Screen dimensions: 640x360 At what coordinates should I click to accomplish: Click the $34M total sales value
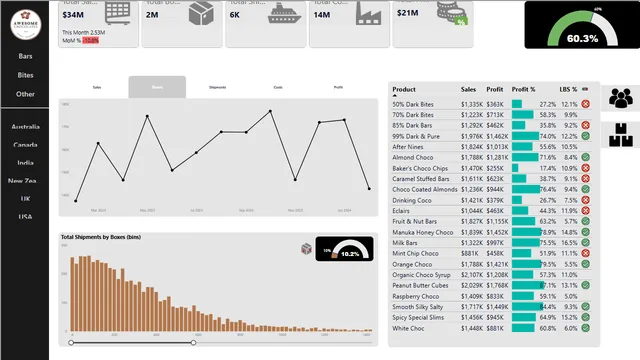pyautogui.click(x=73, y=15)
